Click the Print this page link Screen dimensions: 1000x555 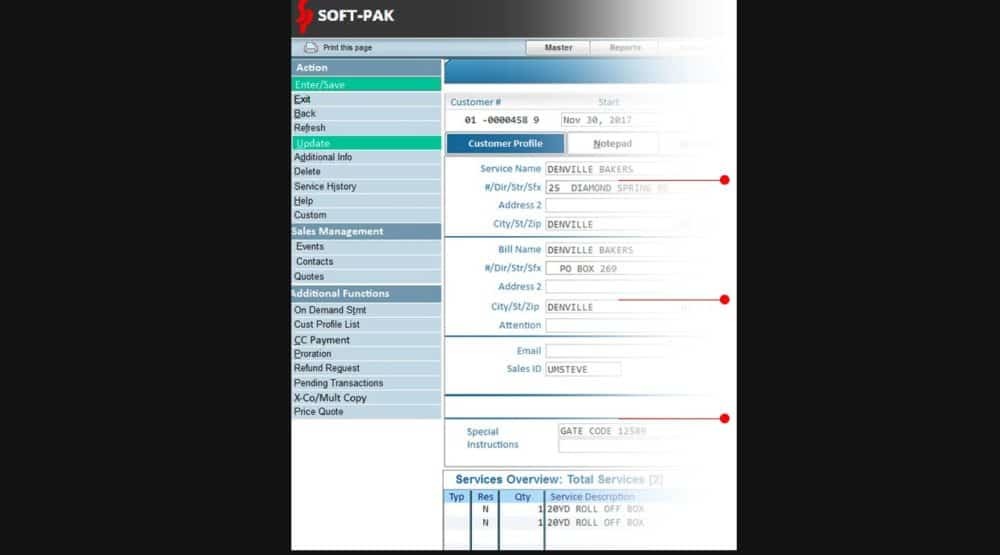point(347,48)
